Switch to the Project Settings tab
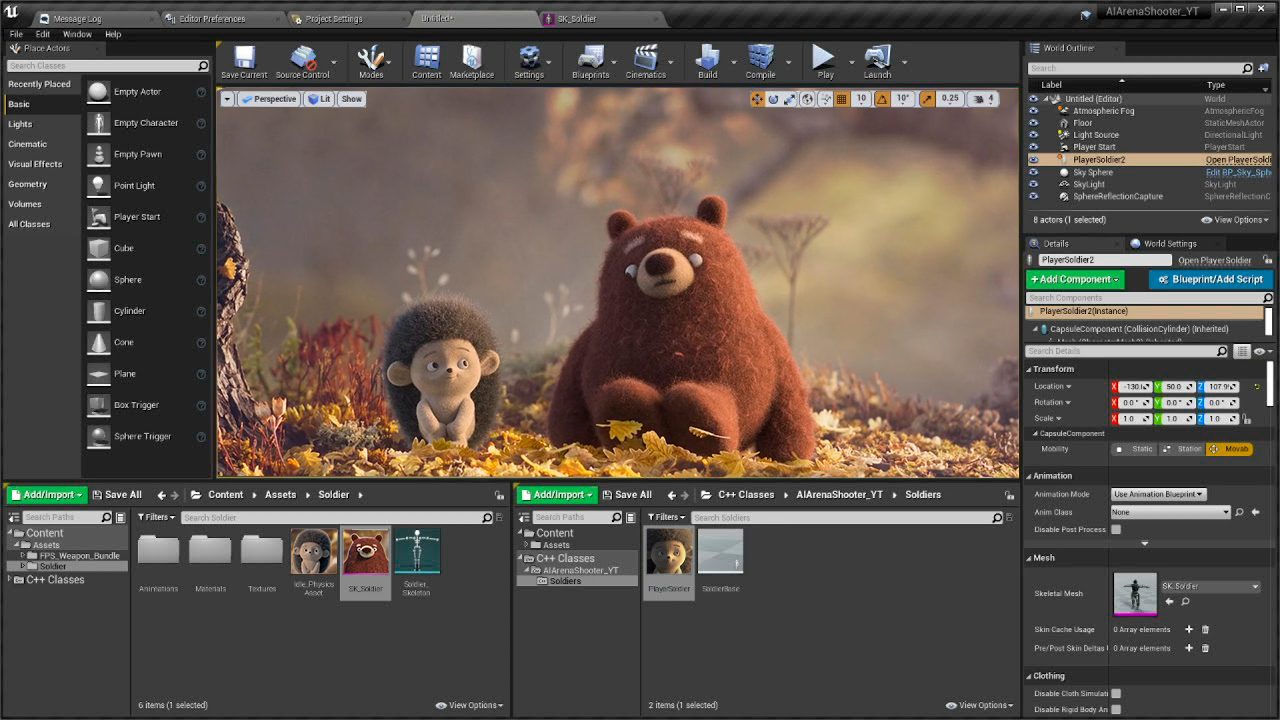Screen dimensions: 1280x720 pyautogui.click(x=335, y=19)
